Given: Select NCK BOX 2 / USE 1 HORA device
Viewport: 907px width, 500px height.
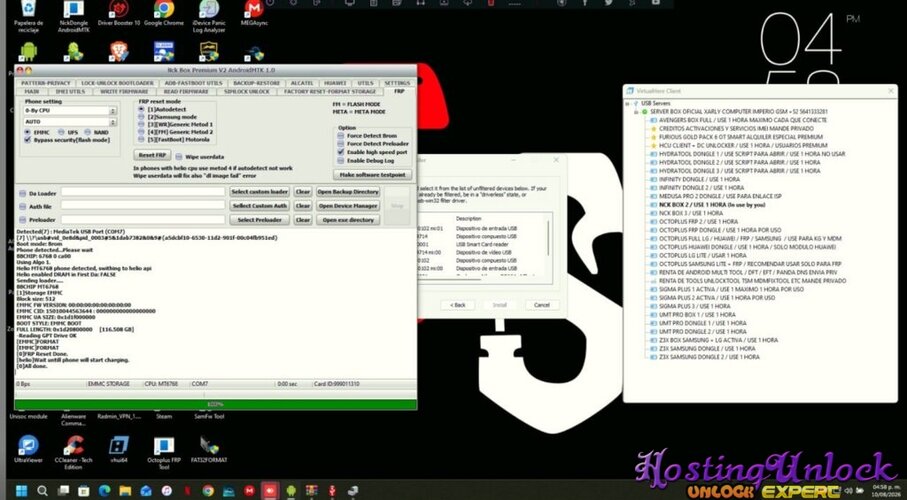Looking at the screenshot, I should click(x=711, y=205).
